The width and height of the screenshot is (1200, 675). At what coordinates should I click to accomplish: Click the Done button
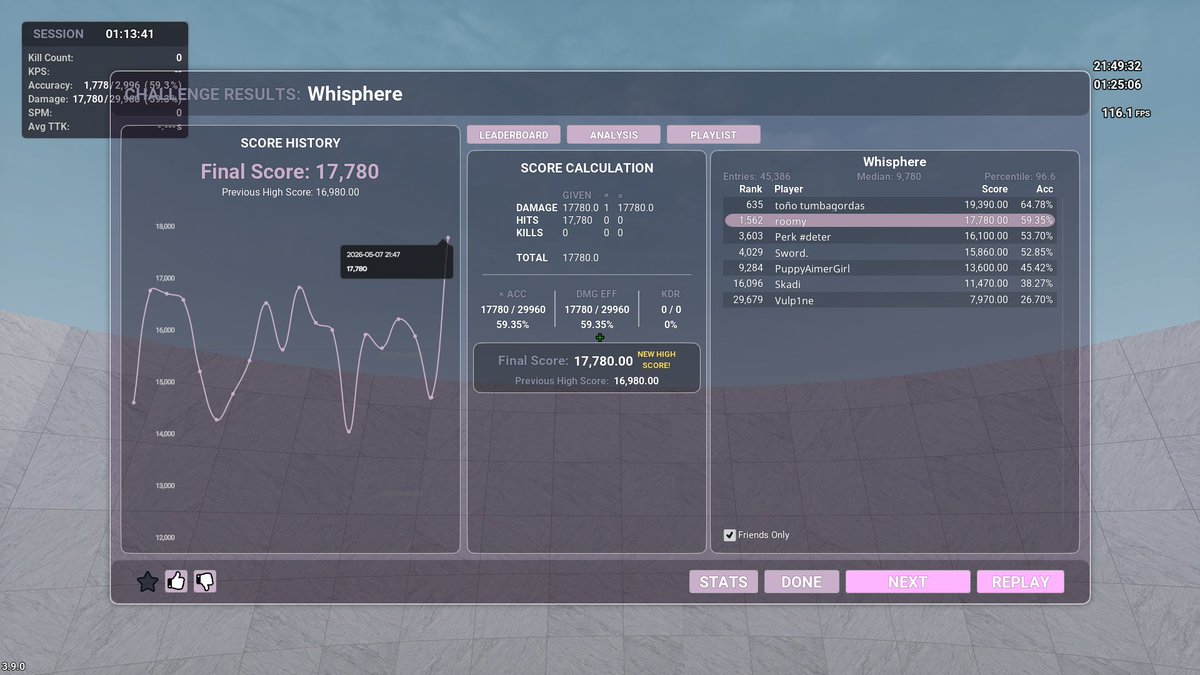[x=802, y=582]
